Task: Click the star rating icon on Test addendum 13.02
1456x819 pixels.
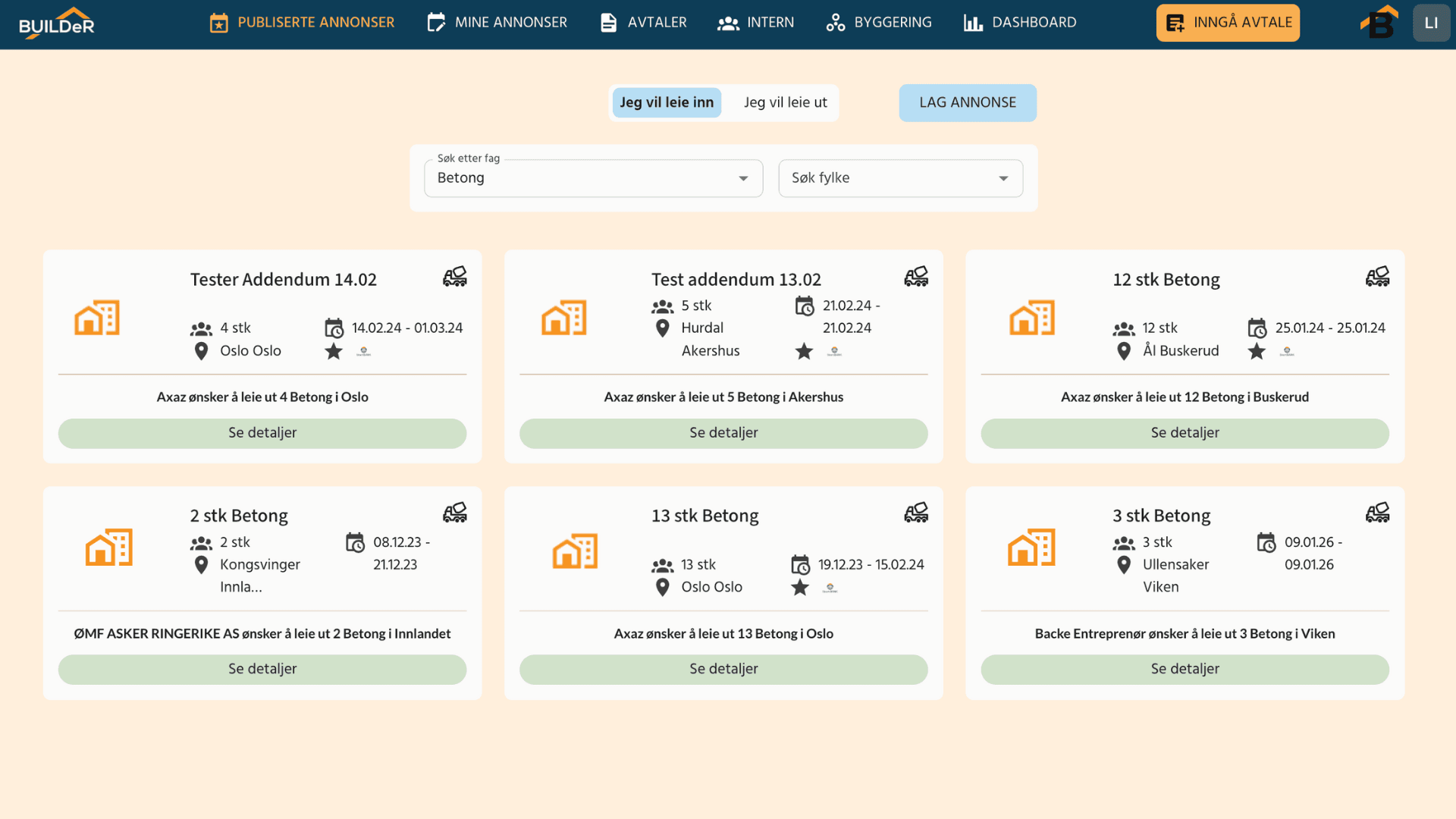Action: coord(803,351)
